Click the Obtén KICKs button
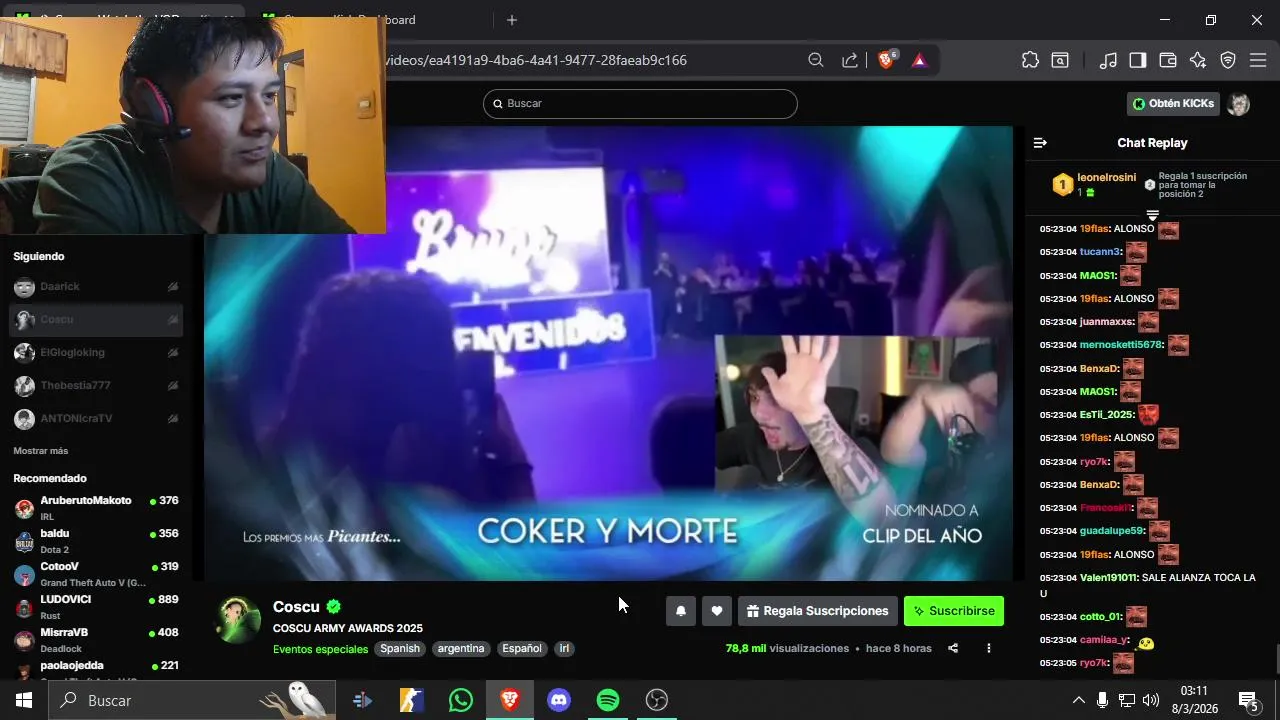This screenshot has height=720, width=1280. click(1174, 104)
